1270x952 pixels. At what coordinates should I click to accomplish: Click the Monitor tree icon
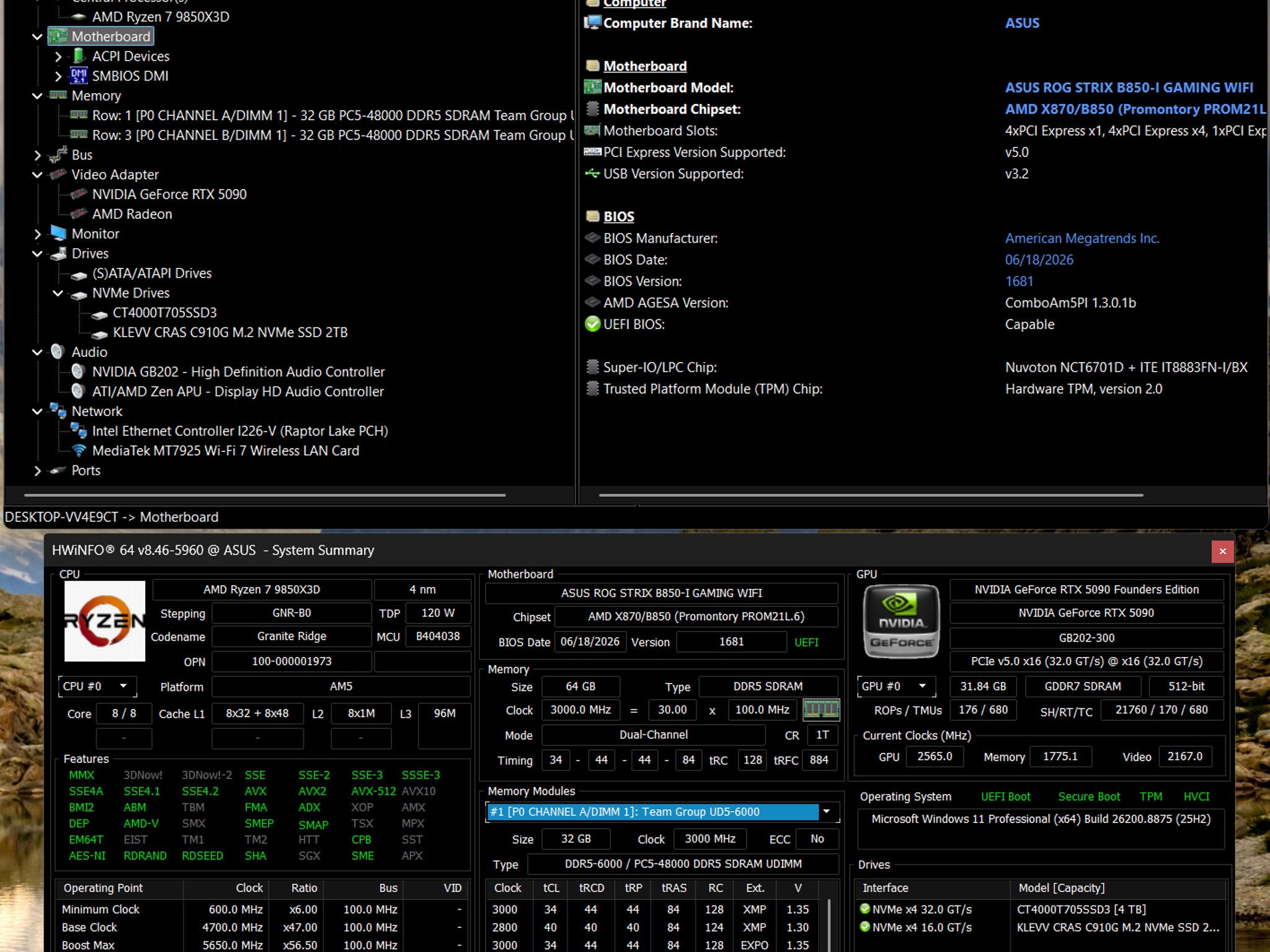pos(58,234)
